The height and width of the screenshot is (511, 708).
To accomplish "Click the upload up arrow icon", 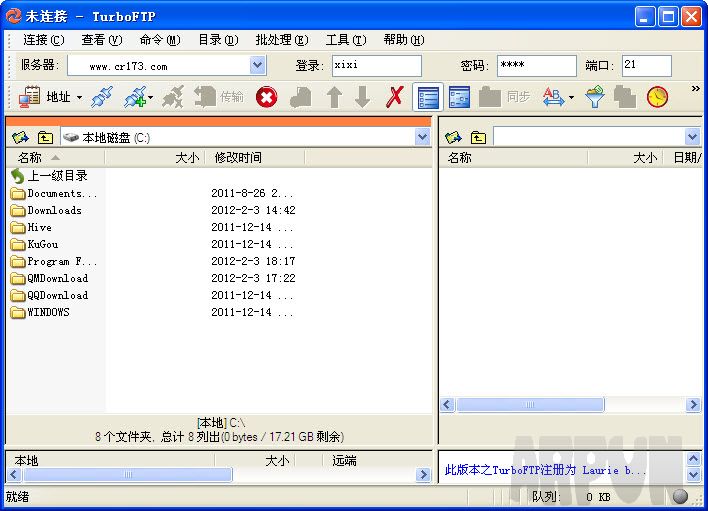I will point(334,97).
